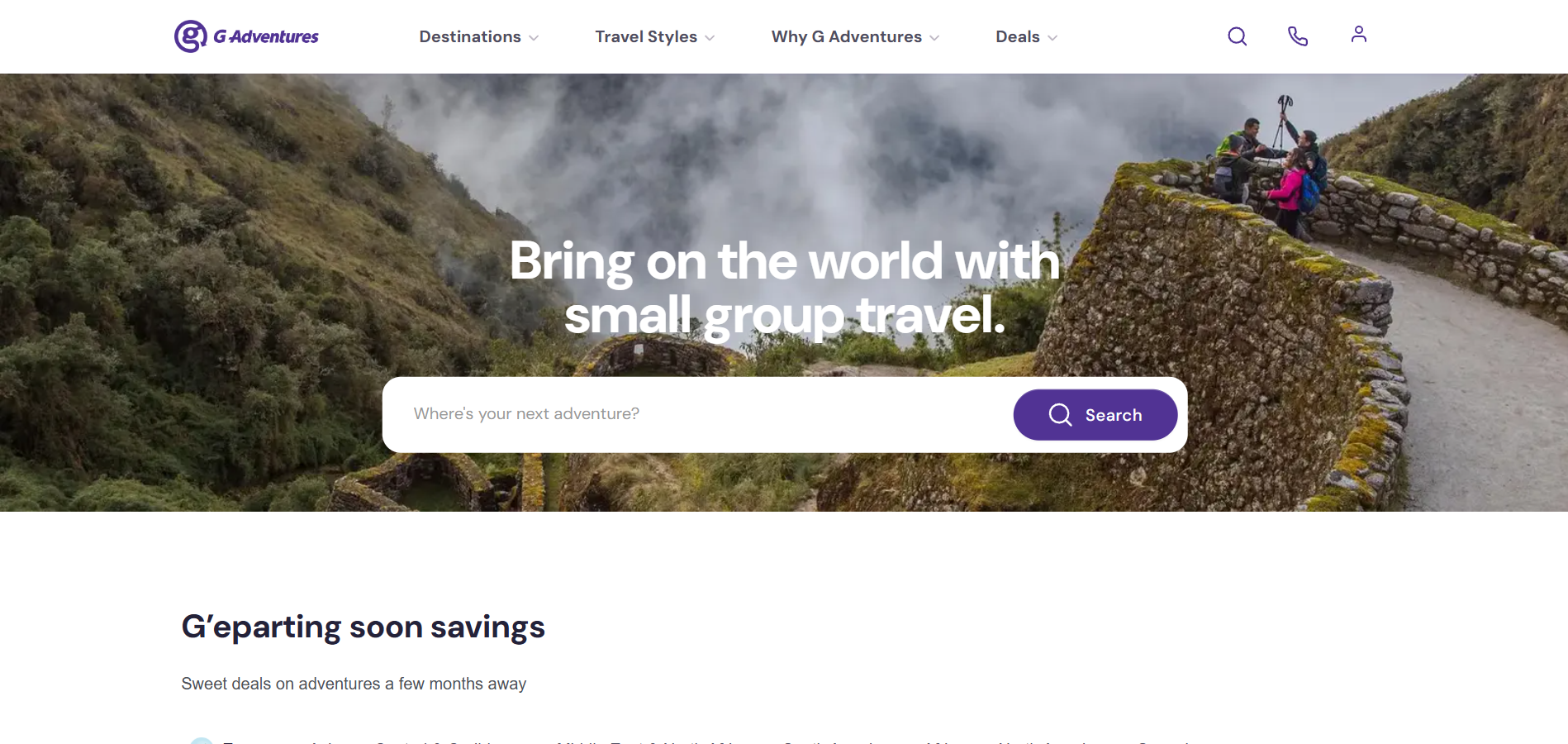The height and width of the screenshot is (744, 1568).
Task: Click the phone contact icon
Action: click(1298, 36)
